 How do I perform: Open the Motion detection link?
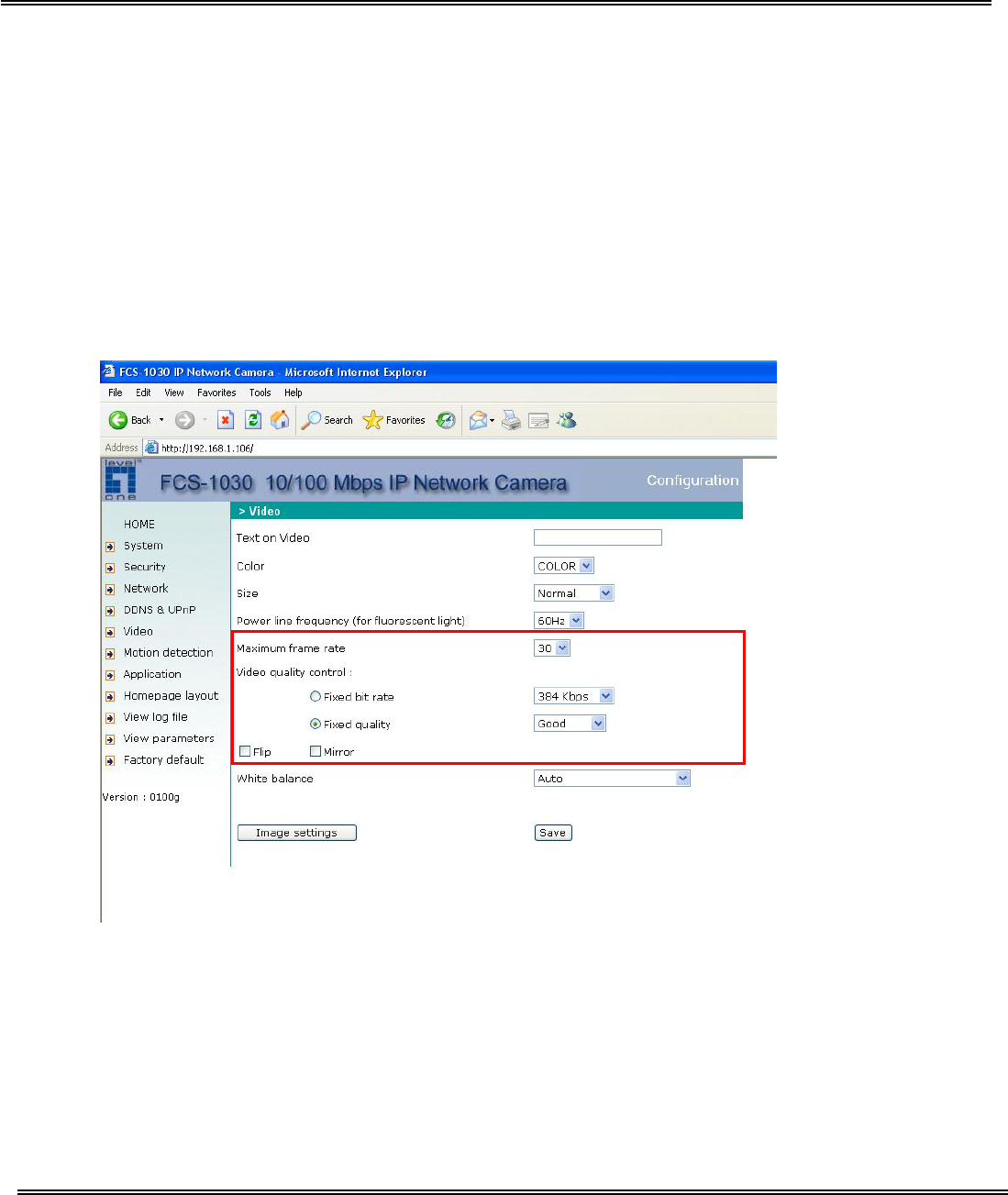click(x=169, y=653)
